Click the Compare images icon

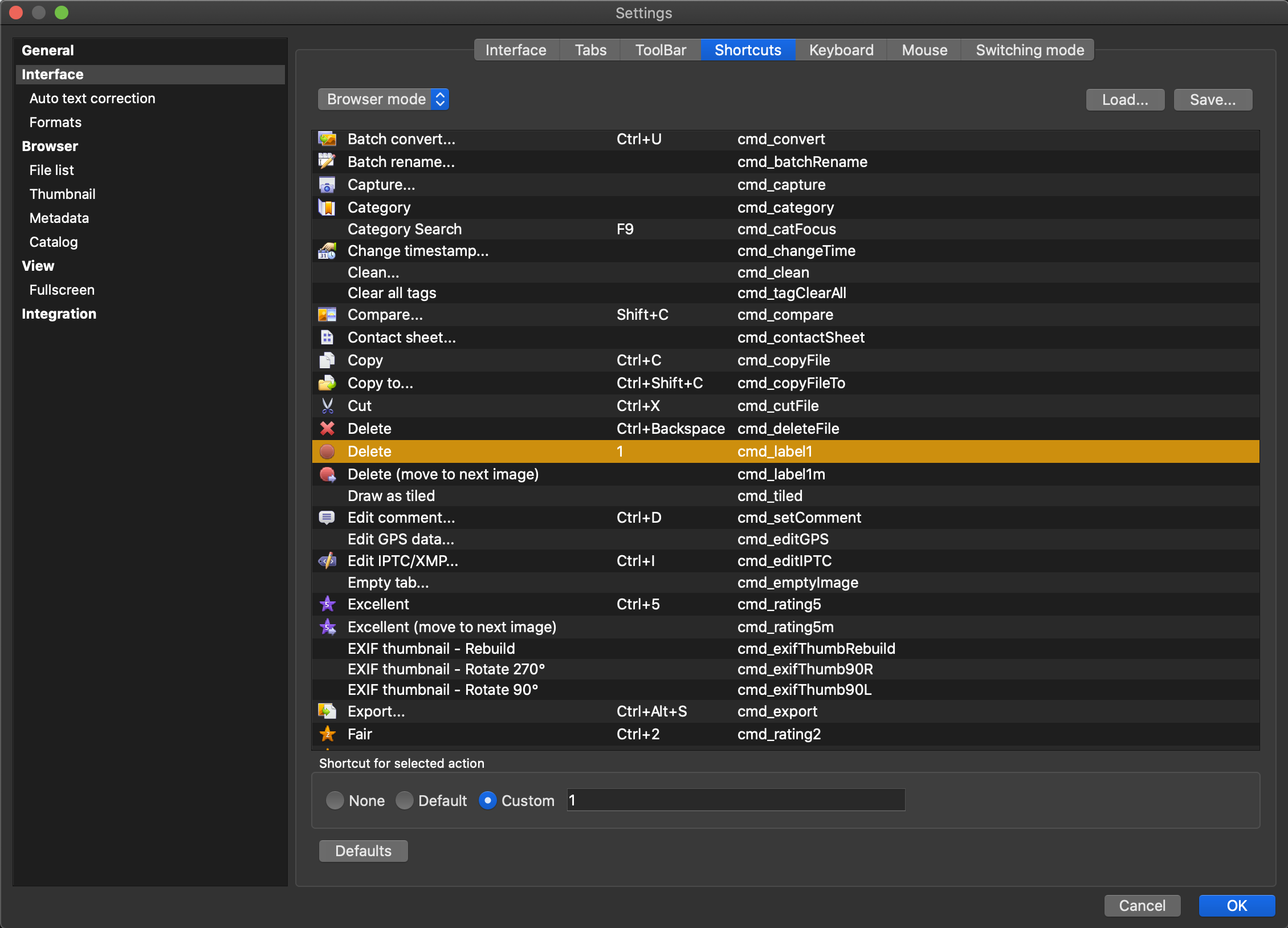[x=327, y=315]
